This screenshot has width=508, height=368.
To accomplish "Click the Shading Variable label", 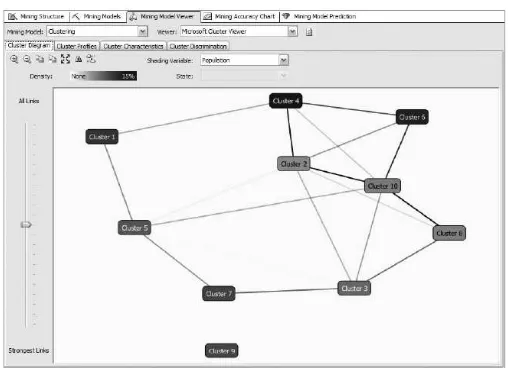I will click(170, 61).
